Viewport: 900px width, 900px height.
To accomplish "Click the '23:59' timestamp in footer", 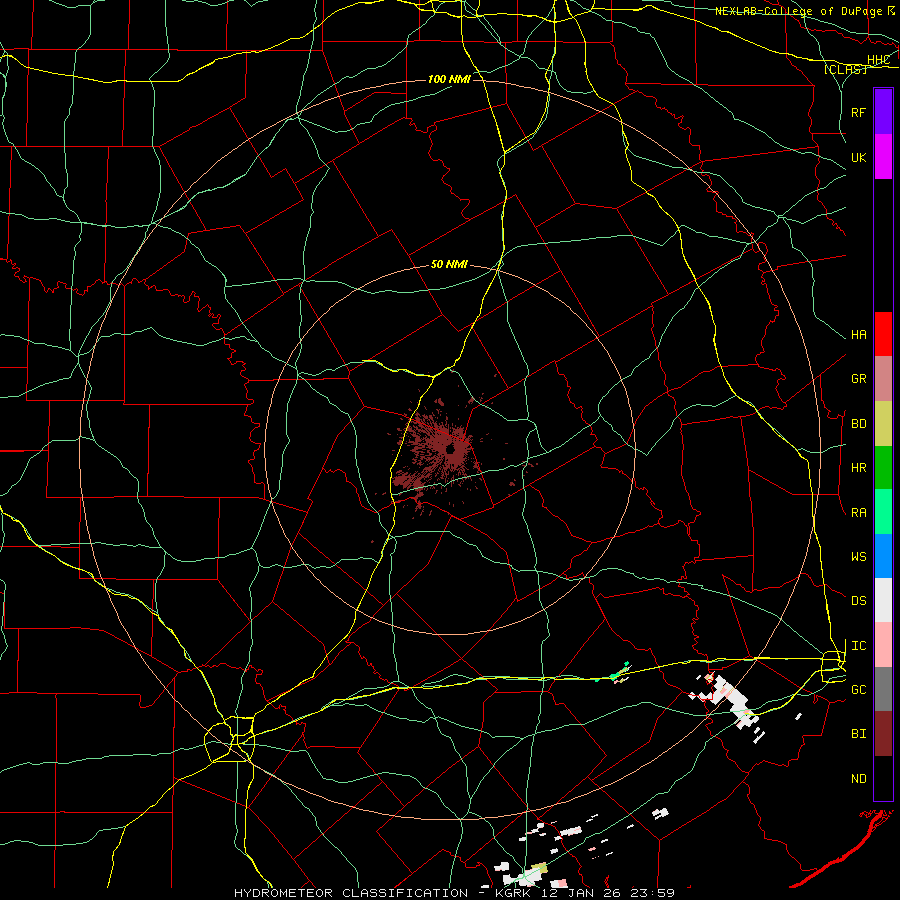I will [655, 893].
